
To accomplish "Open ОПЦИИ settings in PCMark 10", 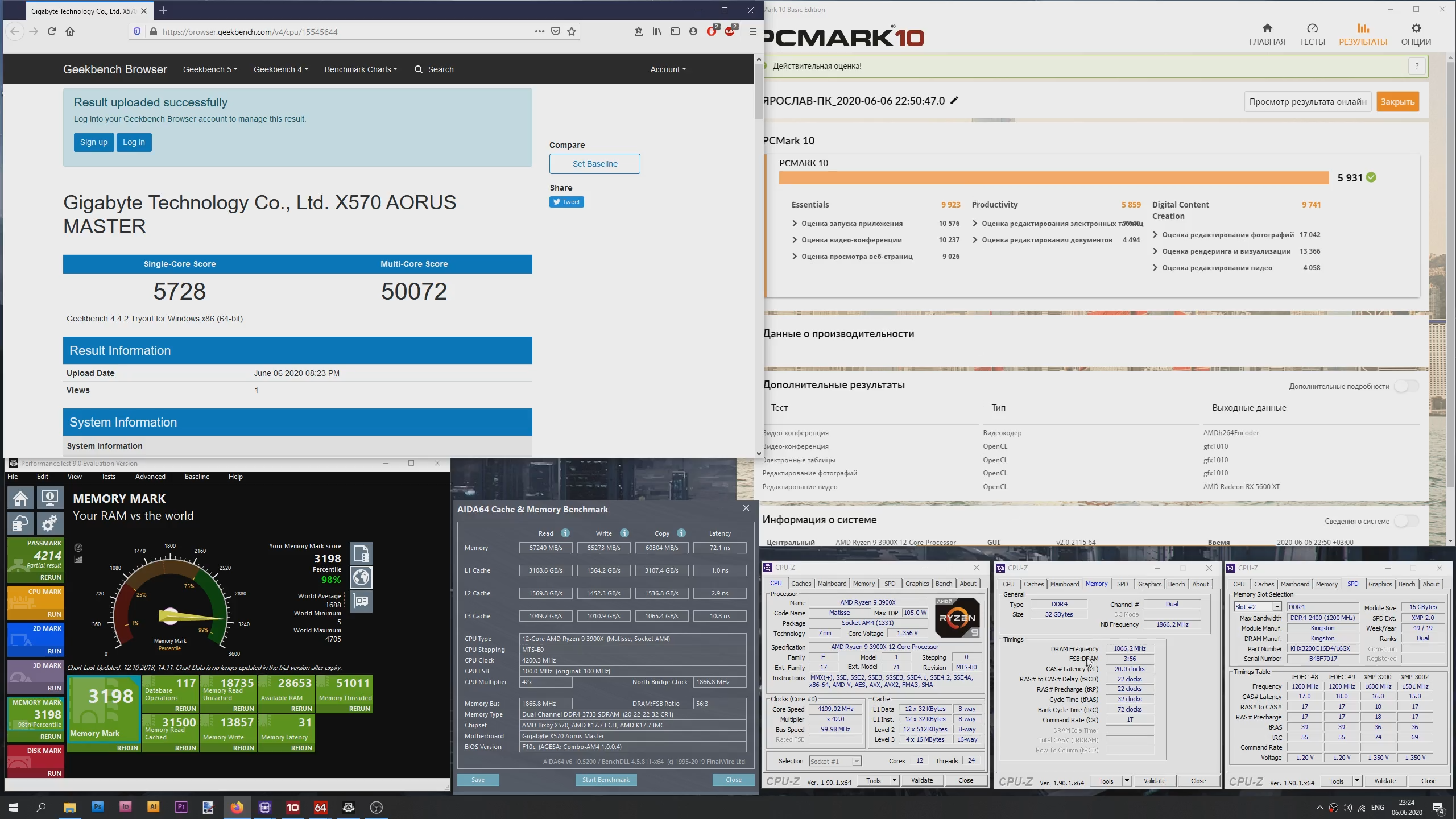I will pyautogui.click(x=1416, y=35).
